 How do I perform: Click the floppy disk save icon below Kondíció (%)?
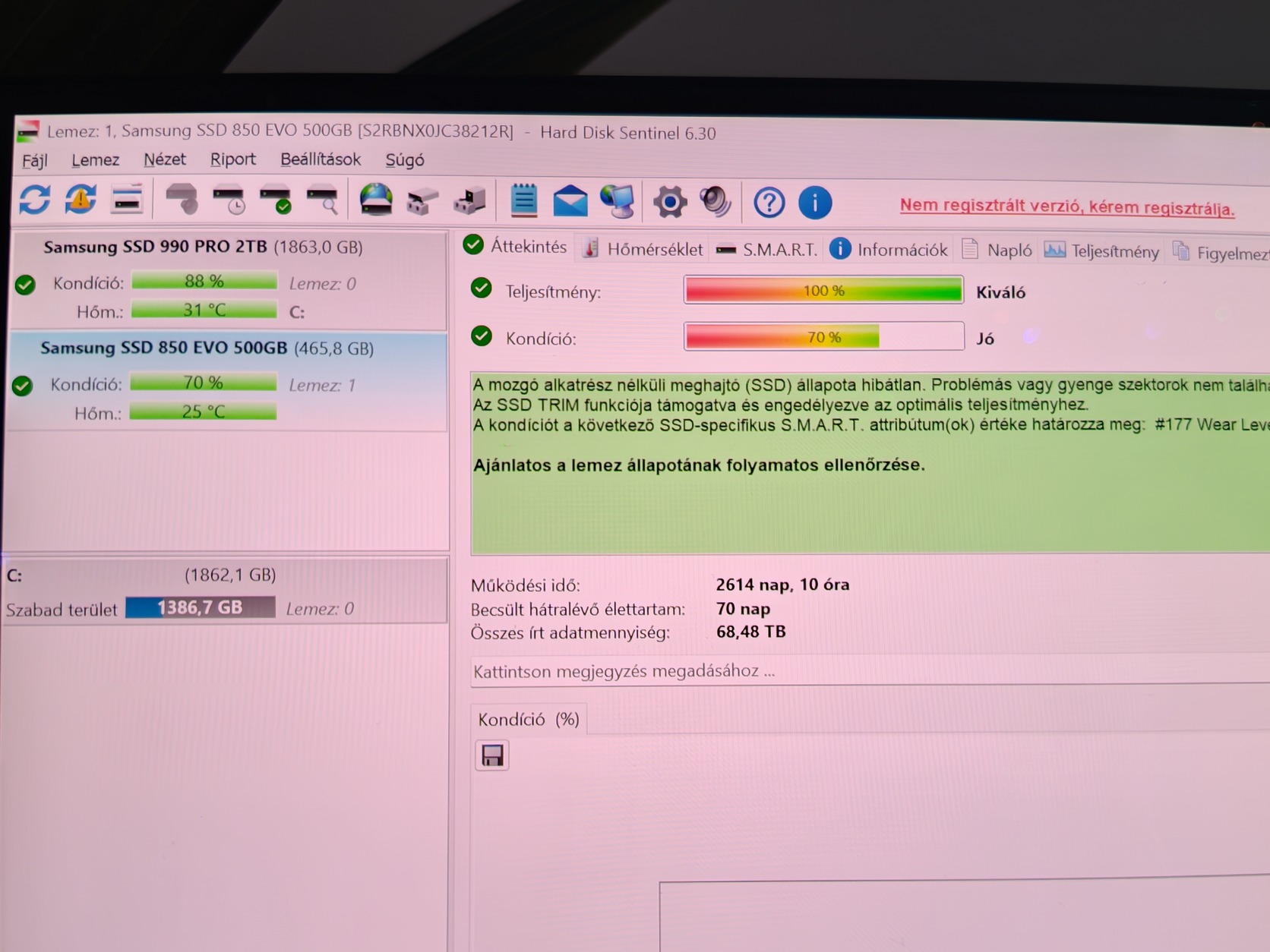pos(492,755)
